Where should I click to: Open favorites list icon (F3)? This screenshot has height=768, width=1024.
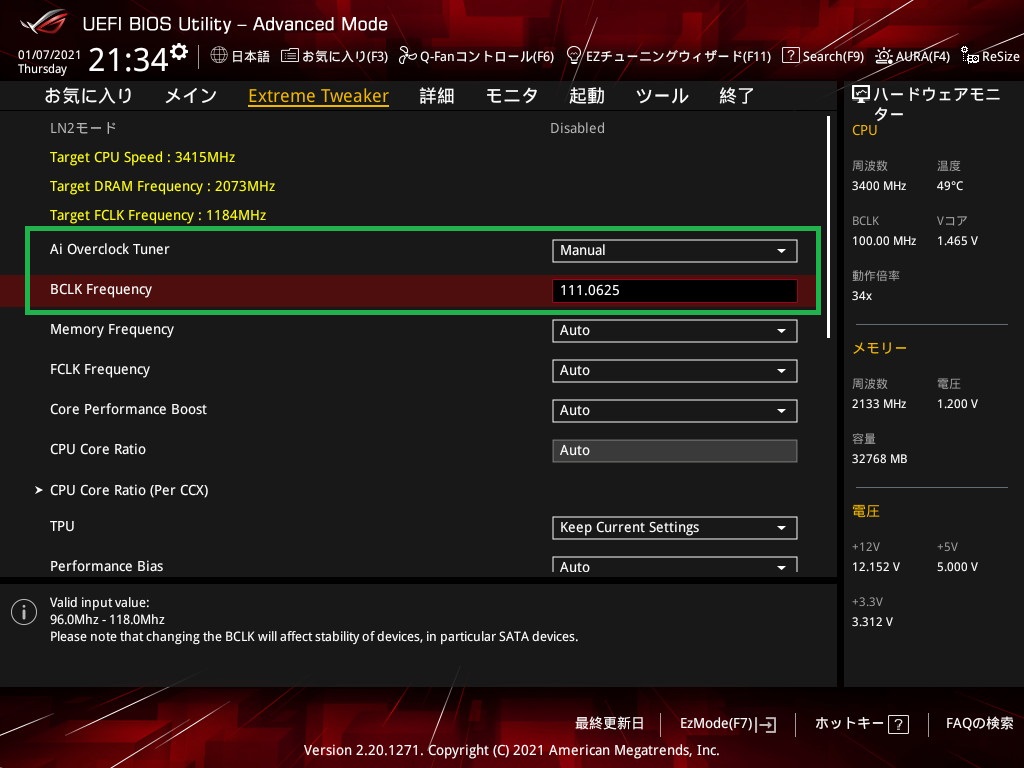coord(289,56)
